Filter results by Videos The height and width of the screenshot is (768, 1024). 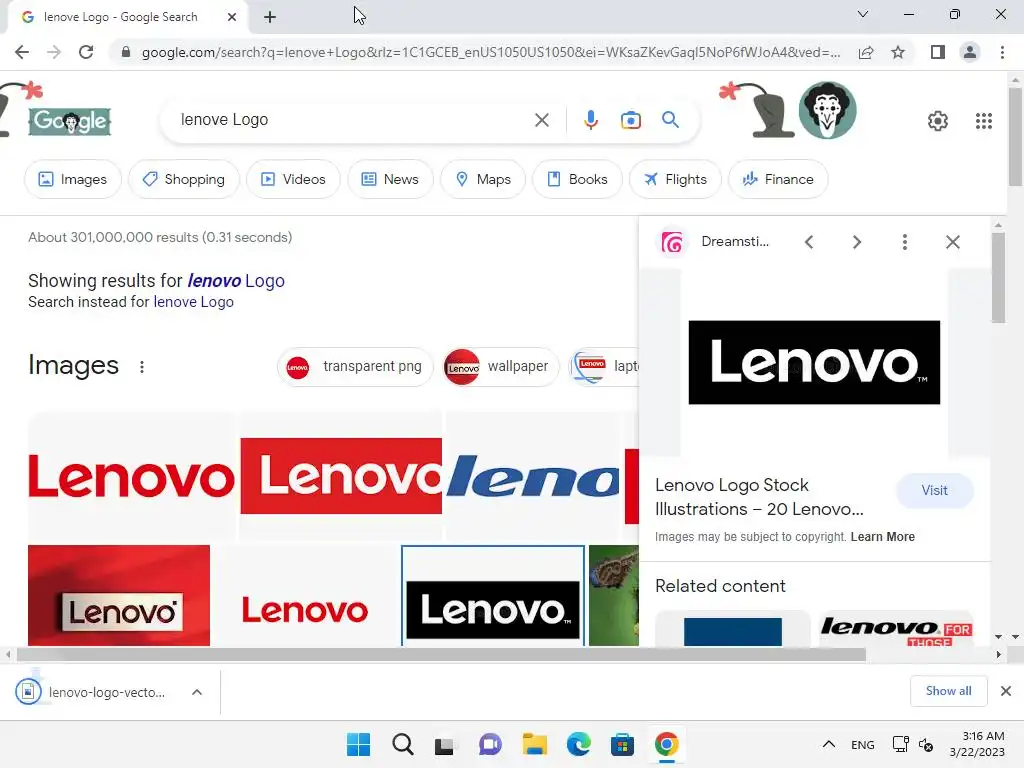(293, 179)
